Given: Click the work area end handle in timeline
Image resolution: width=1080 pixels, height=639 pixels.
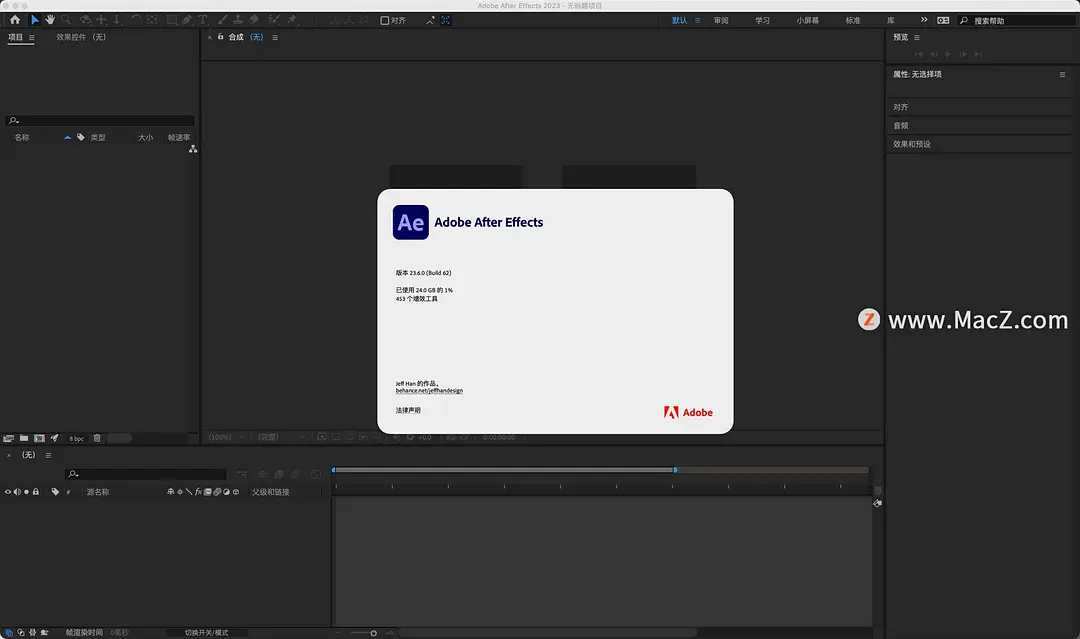Looking at the screenshot, I should point(675,470).
